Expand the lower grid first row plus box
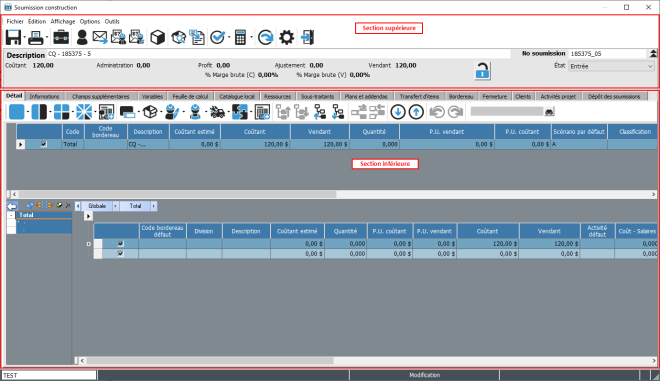This screenshot has width=660, height=381. pos(88,244)
